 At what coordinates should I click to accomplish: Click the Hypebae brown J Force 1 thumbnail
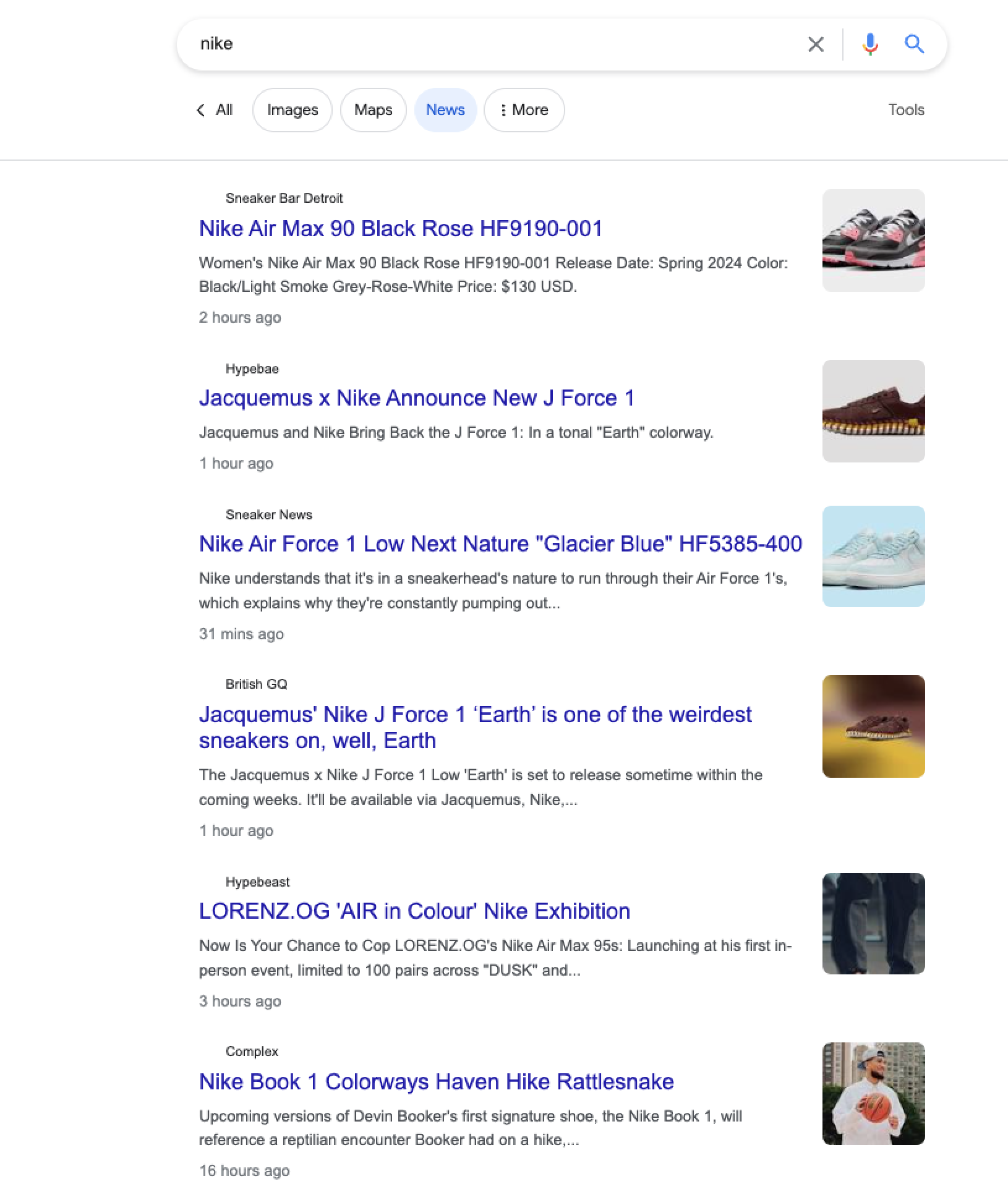coord(873,411)
